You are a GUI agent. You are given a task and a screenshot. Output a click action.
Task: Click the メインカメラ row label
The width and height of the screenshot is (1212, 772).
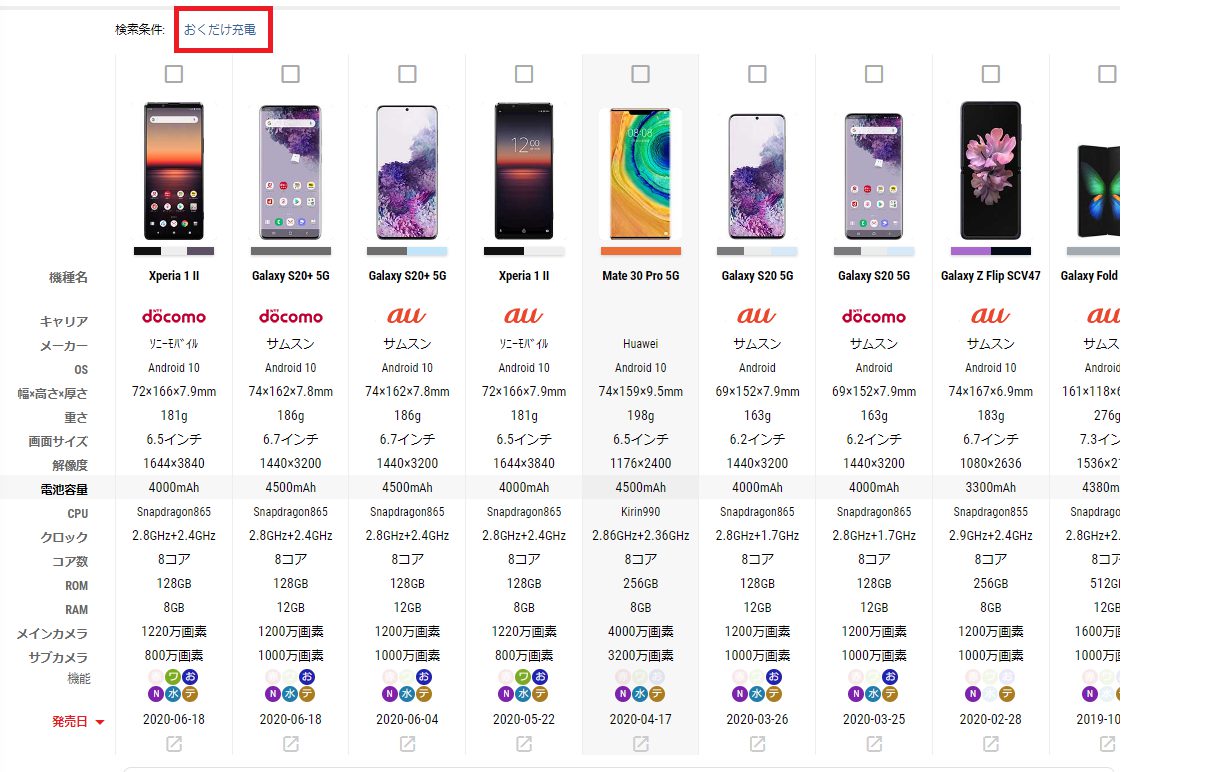[x=52, y=634]
